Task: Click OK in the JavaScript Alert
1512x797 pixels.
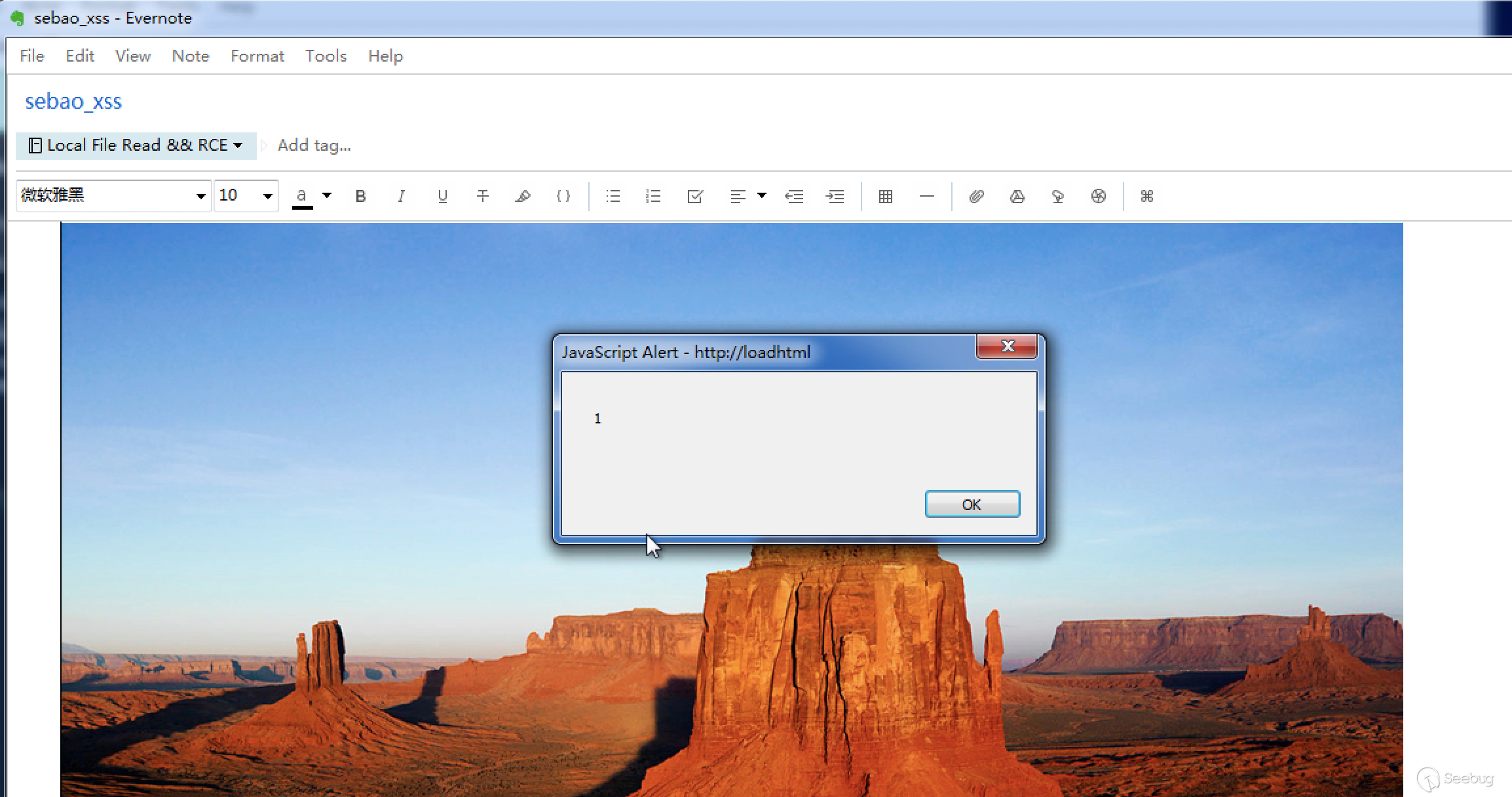Action: pos(972,504)
